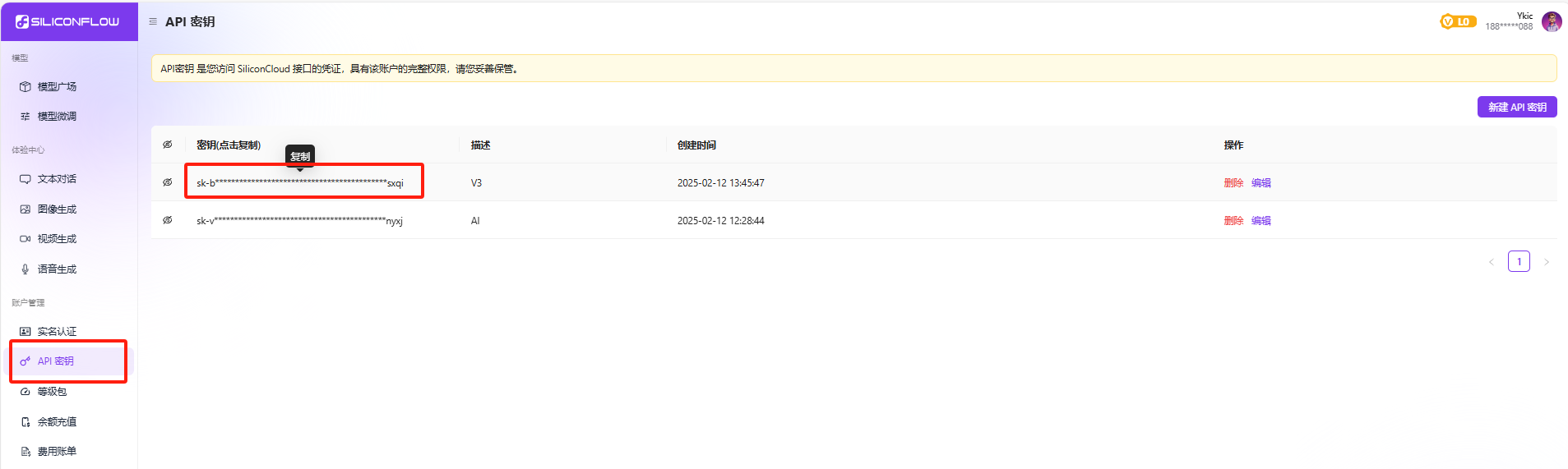The width and height of the screenshot is (1568, 469).
Task: Reveal the sk-v...nyxj key with eye icon
Action: (168, 220)
